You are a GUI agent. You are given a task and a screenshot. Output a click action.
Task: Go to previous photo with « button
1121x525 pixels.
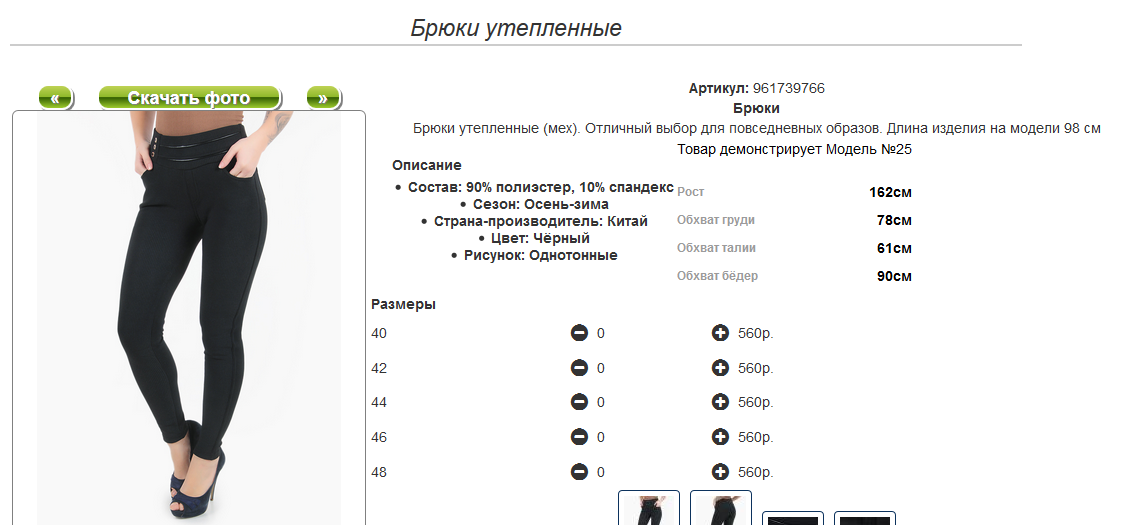tap(55, 97)
